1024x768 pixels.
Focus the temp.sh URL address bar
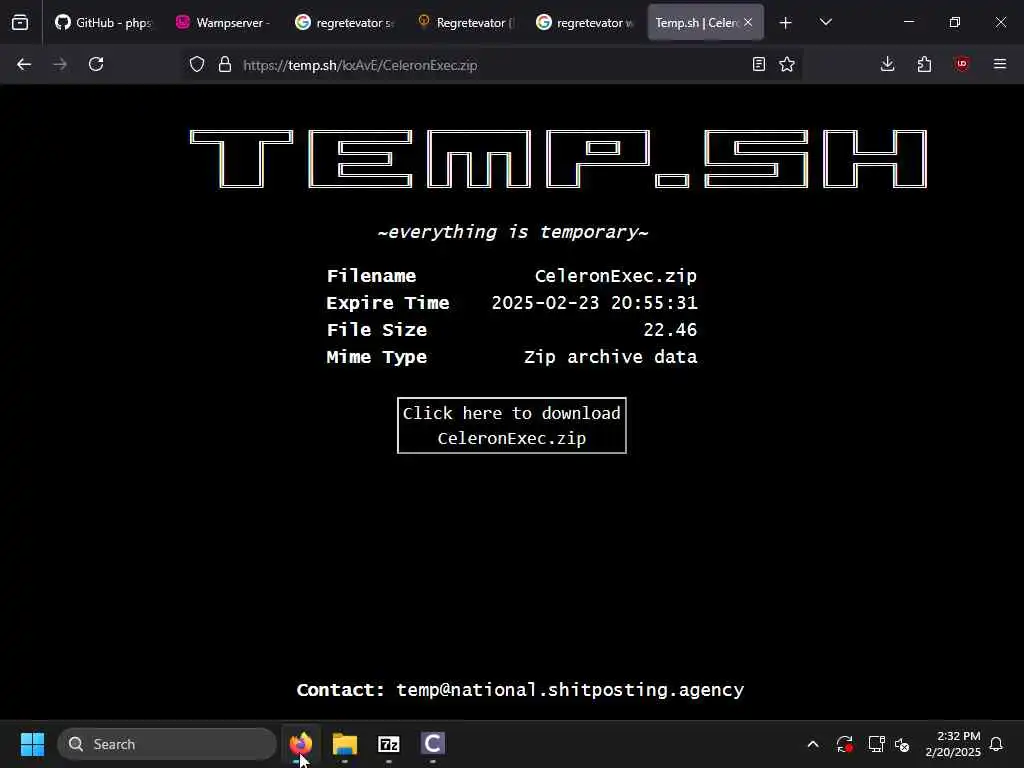tap(490, 65)
